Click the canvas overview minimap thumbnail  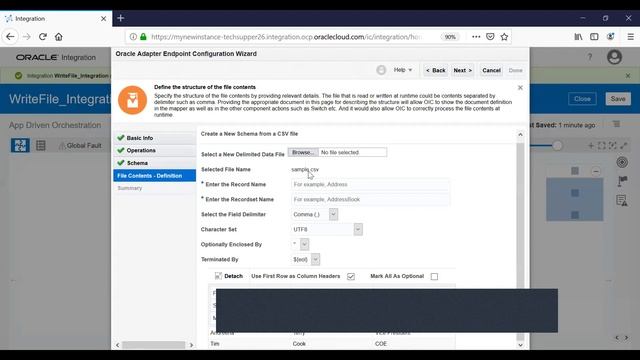[575, 199]
